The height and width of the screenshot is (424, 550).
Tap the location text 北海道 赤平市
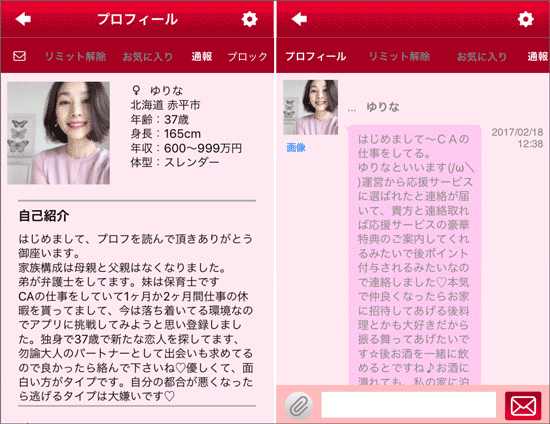166,105
